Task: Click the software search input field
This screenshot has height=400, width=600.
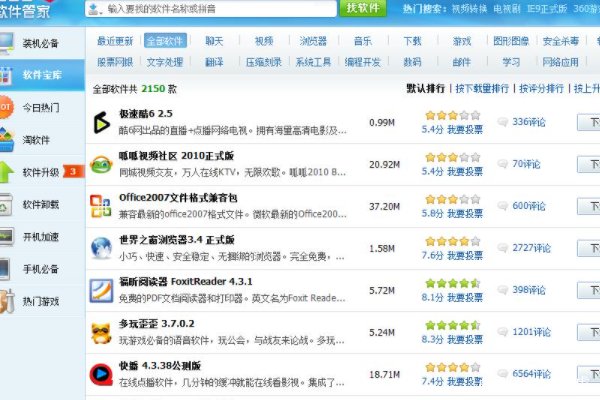Action: coord(211,9)
